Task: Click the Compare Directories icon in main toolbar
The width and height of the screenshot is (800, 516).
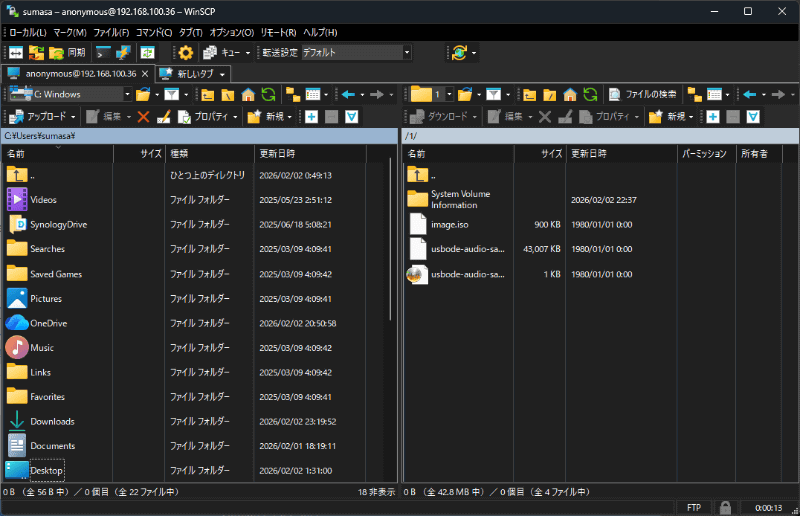Action: [16, 53]
